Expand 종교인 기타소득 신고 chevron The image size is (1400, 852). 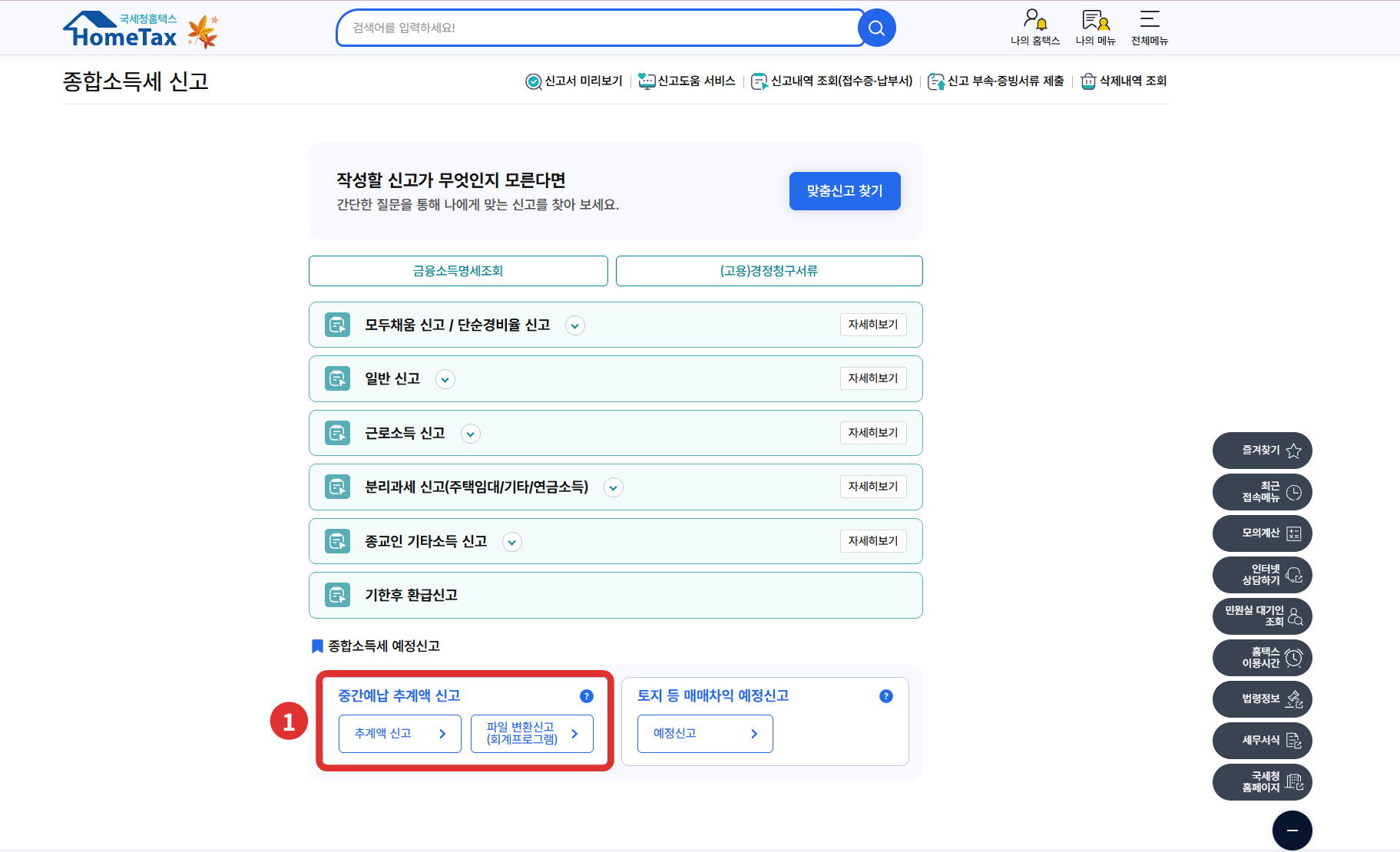(x=511, y=542)
